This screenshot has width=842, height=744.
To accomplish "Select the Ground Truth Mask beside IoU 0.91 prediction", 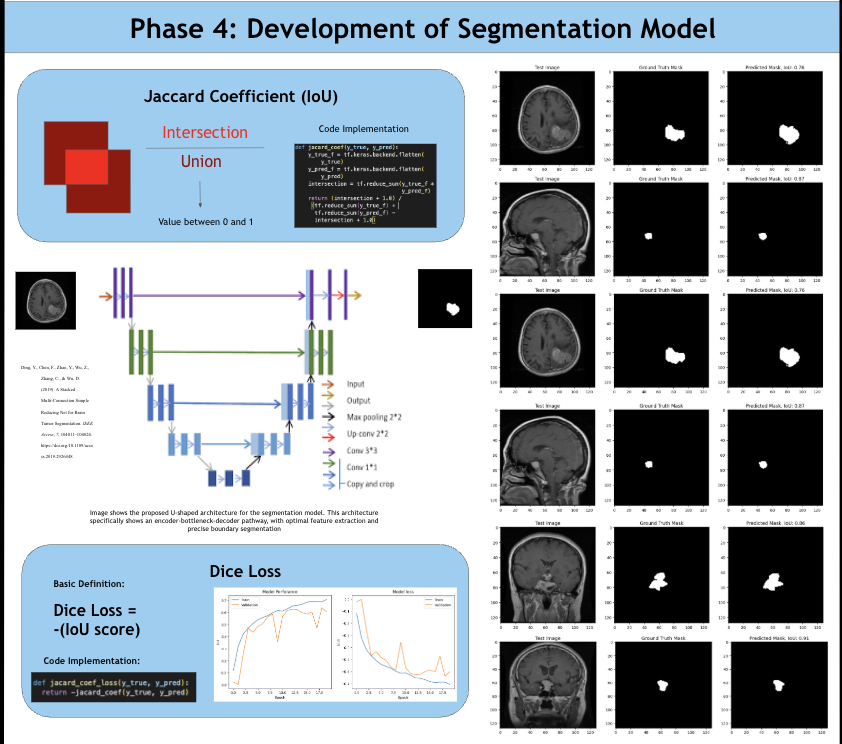I will tap(663, 684).
